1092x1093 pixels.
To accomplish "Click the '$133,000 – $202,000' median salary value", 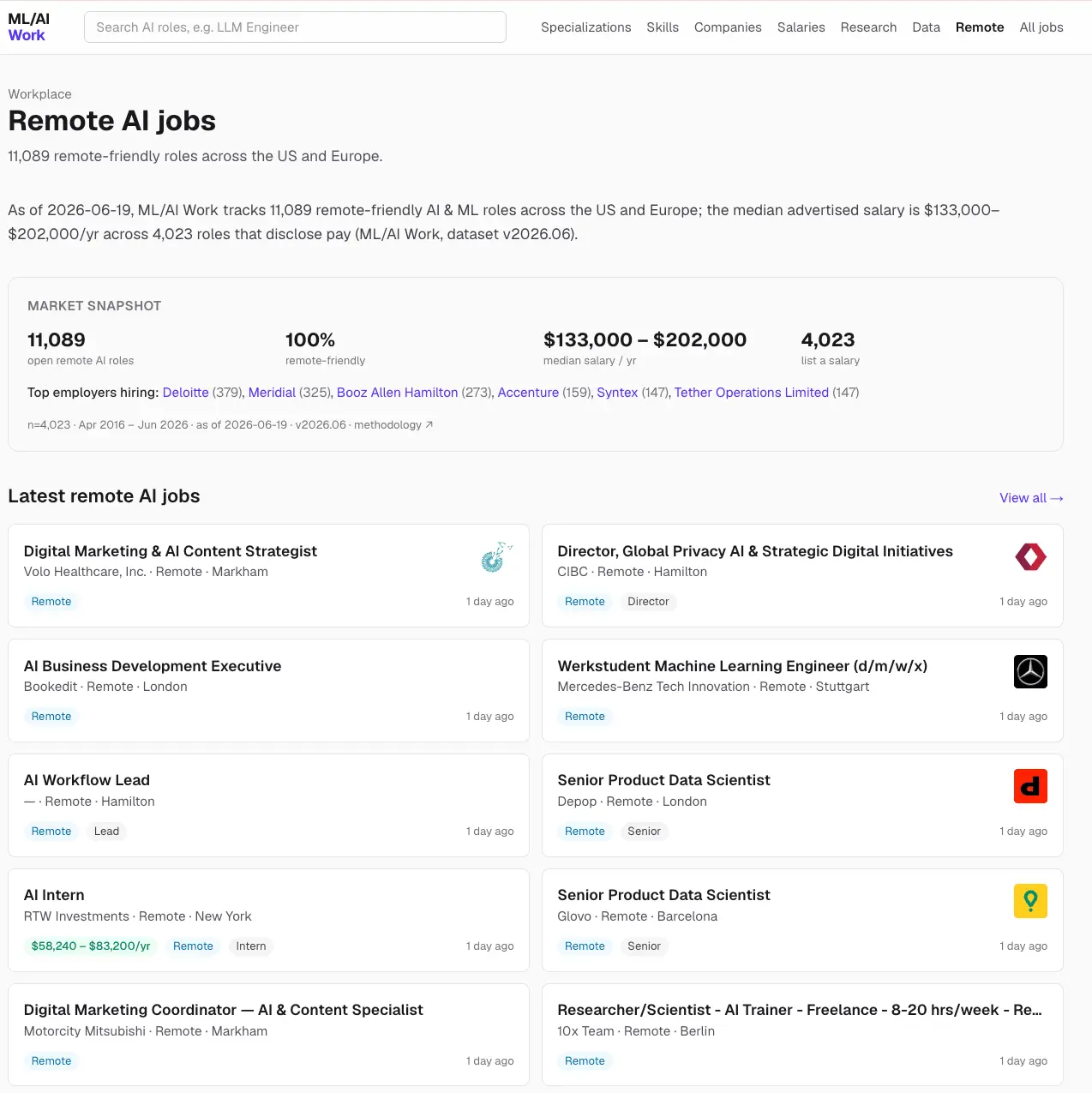I will click(x=645, y=340).
